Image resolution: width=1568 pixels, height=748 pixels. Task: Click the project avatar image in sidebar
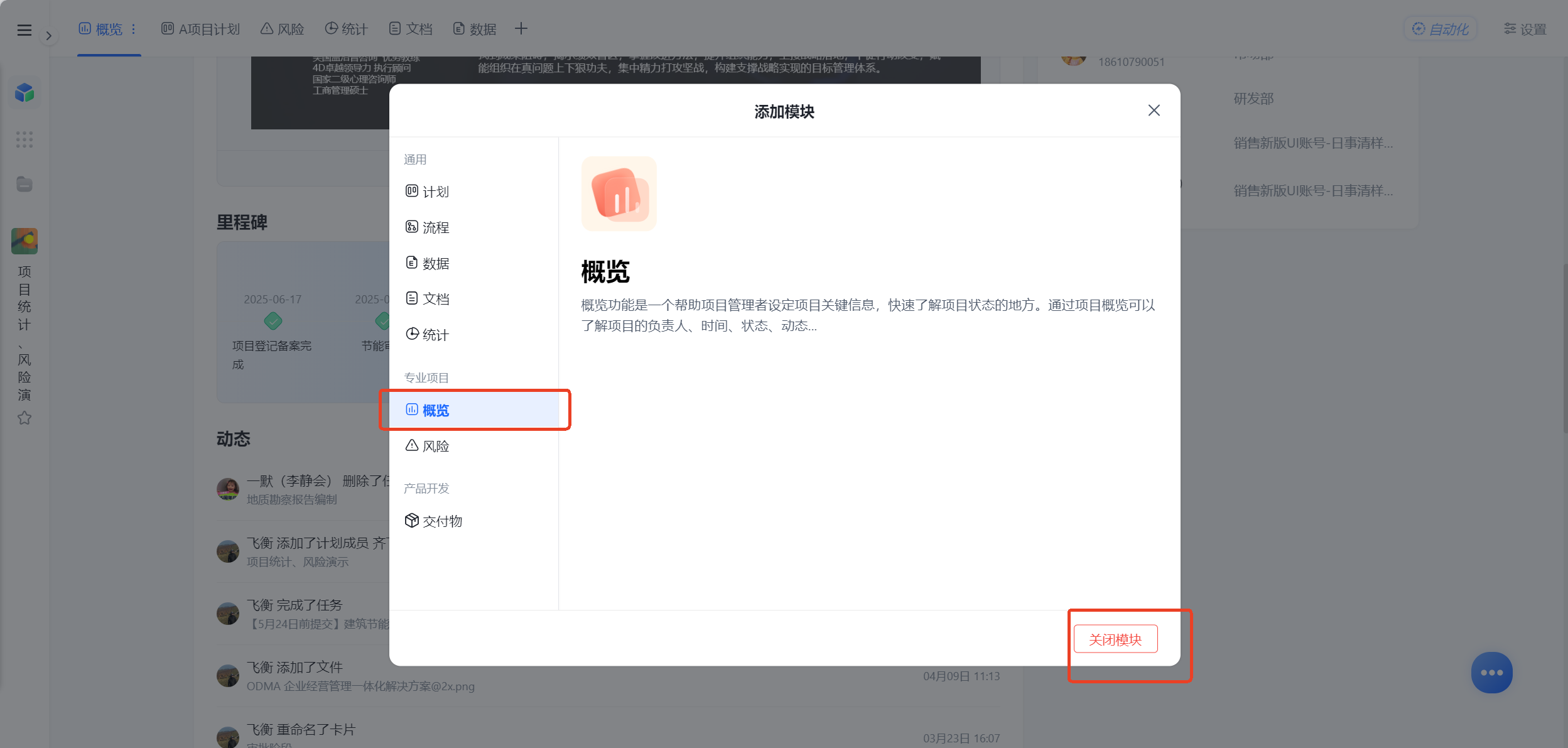[x=24, y=241]
